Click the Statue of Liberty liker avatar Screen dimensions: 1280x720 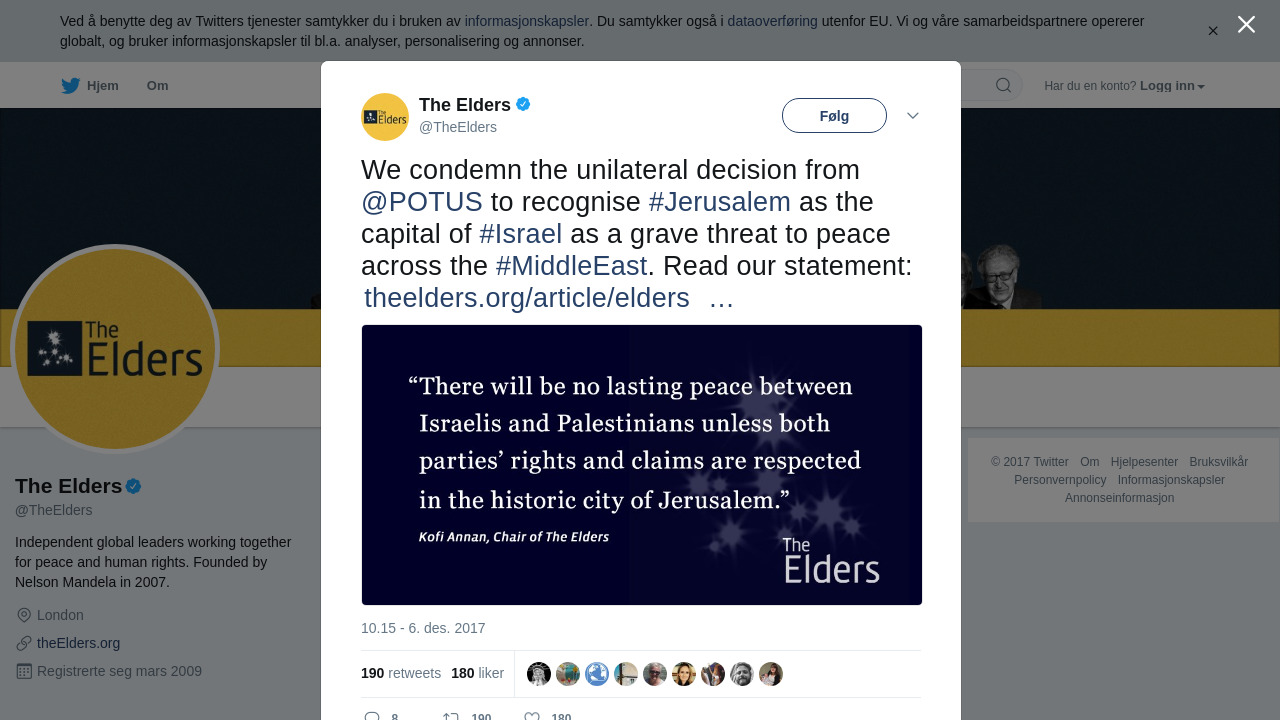pos(539,674)
